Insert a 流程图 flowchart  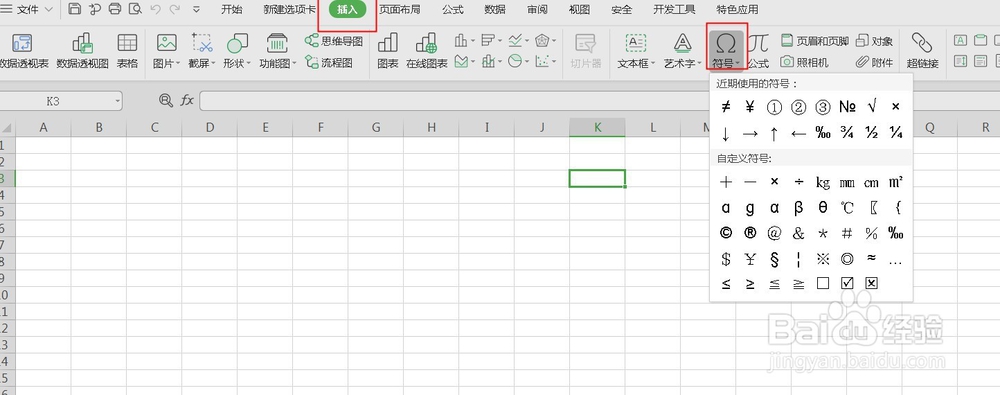pyautogui.click(x=328, y=63)
